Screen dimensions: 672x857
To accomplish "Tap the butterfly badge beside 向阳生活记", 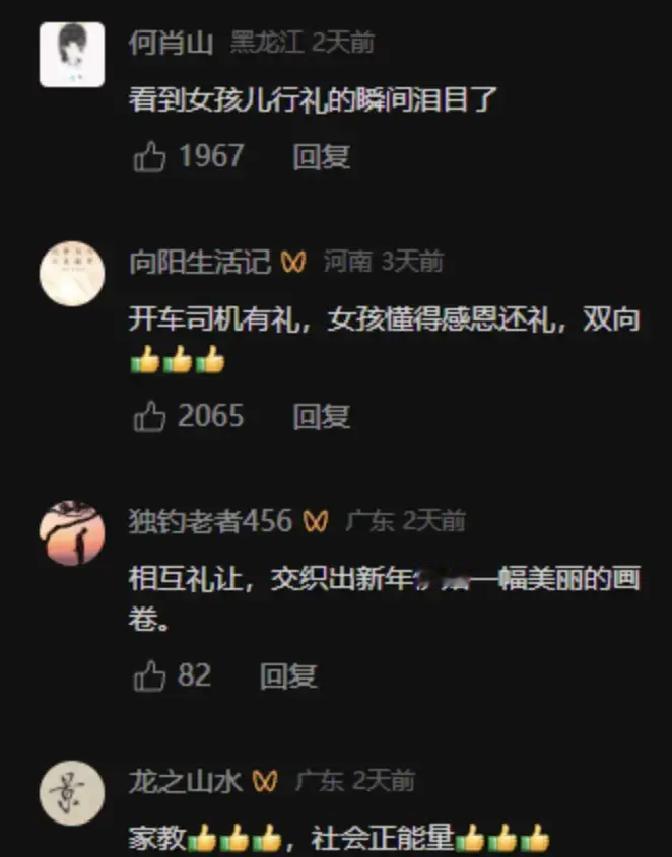I will [294, 262].
